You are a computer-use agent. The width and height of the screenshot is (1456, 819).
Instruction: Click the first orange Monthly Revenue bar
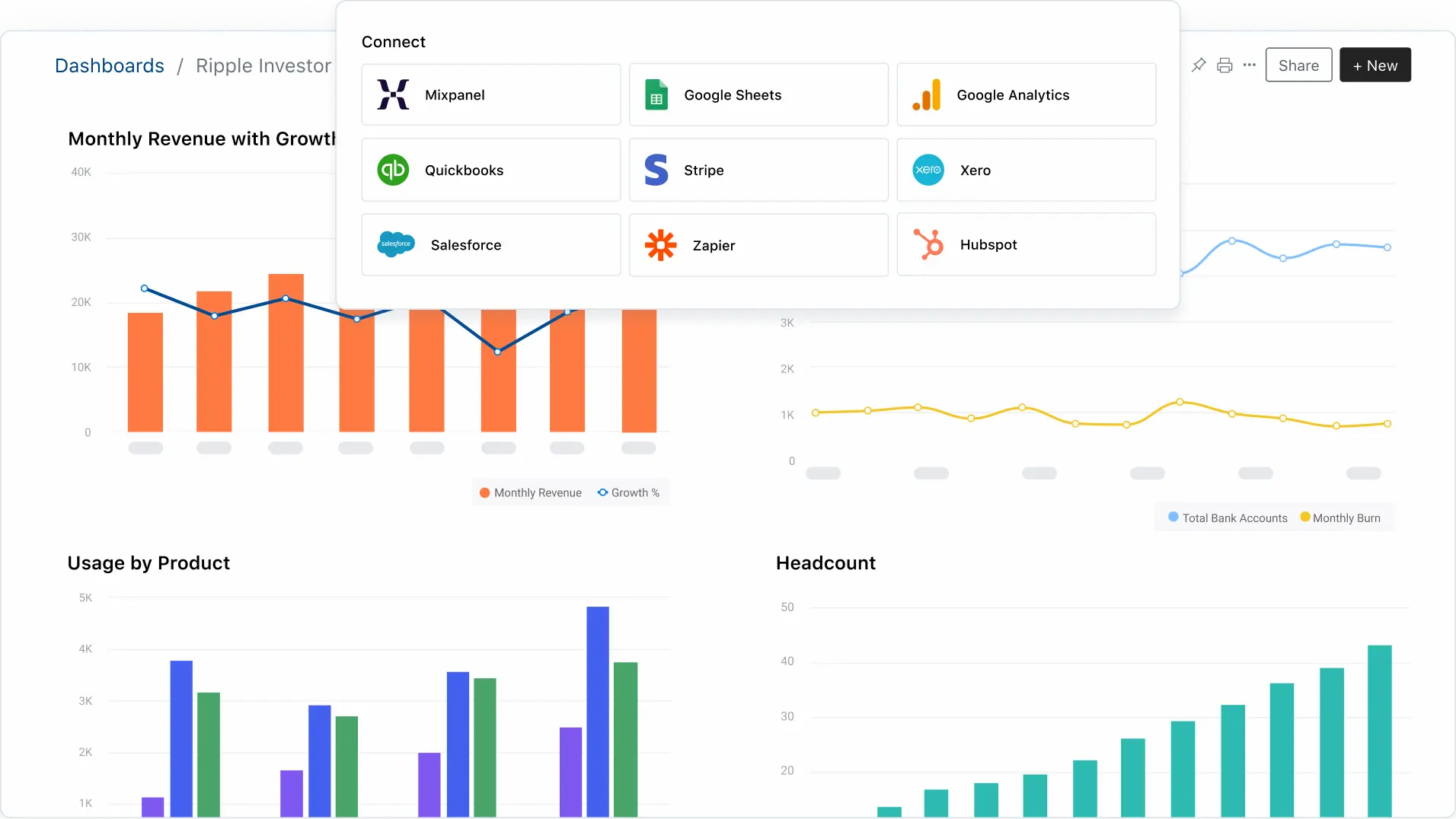click(x=145, y=372)
